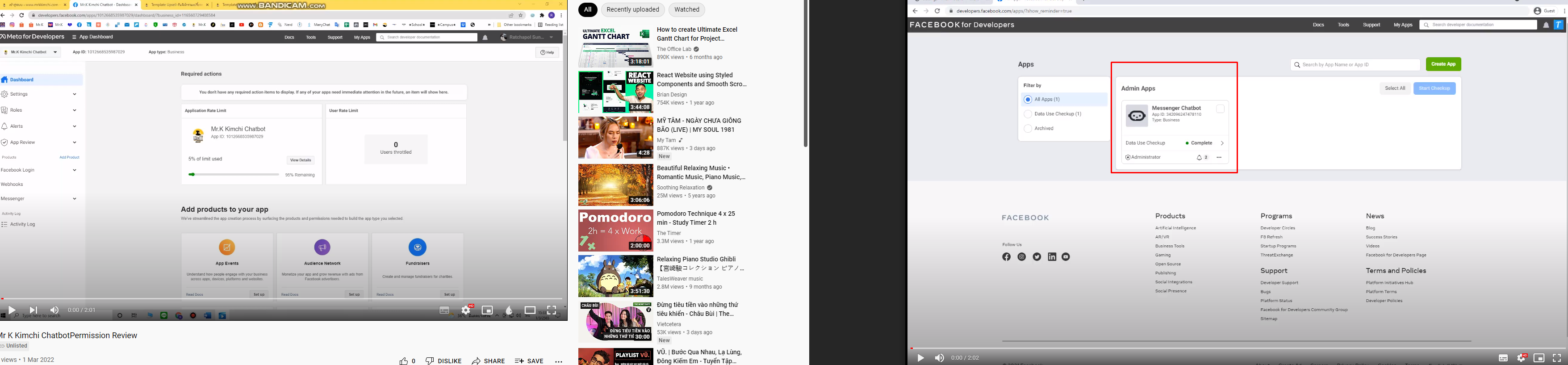Click the Twitter icon under Follow Us

(1037, 256)
